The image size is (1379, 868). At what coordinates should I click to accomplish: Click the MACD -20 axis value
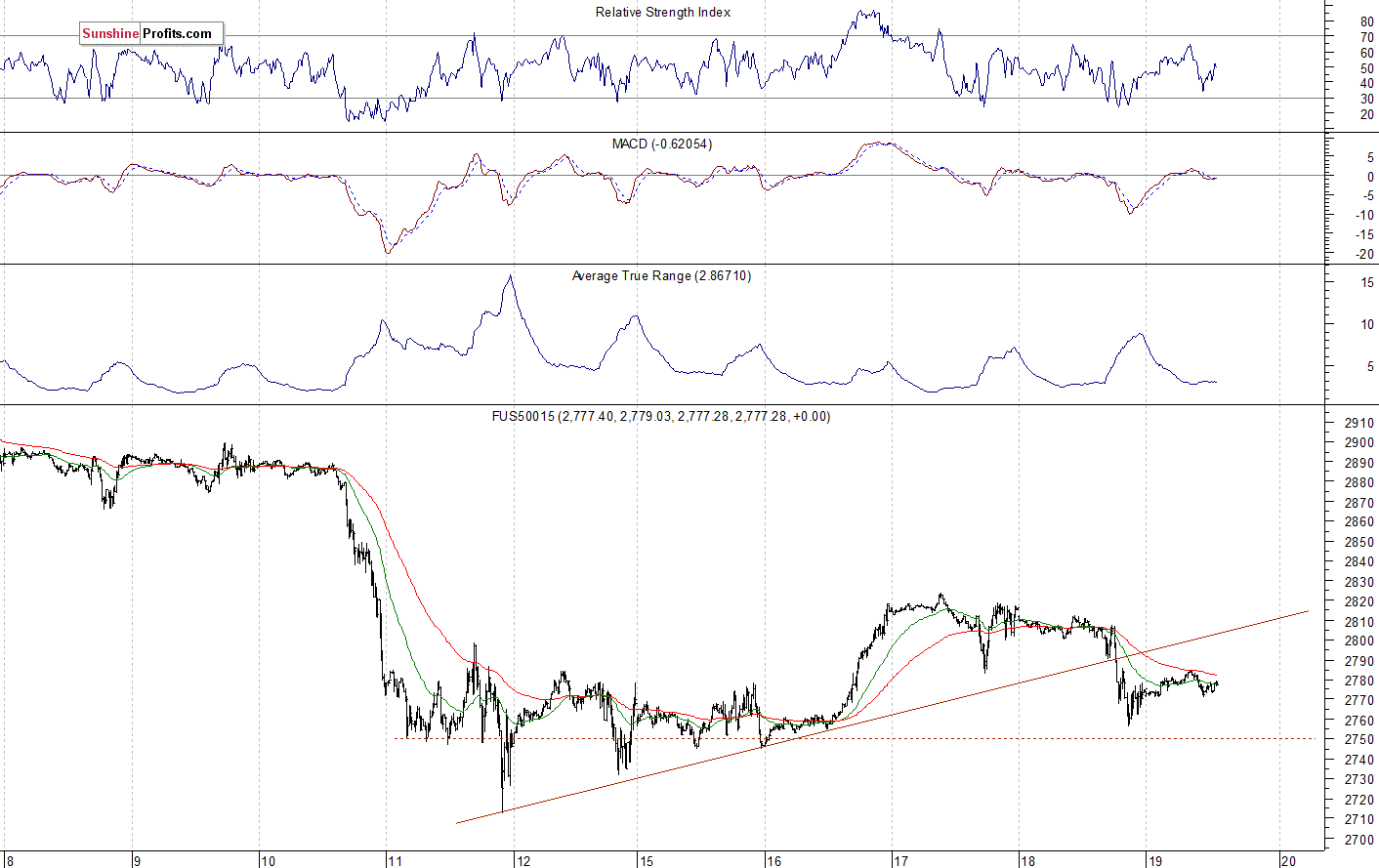pos(1364,255)
